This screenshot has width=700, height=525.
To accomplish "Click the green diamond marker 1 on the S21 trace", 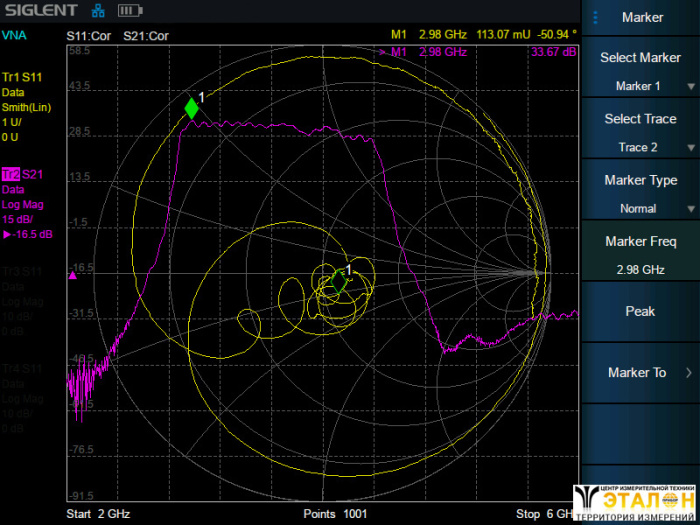I will coord(191,109).
